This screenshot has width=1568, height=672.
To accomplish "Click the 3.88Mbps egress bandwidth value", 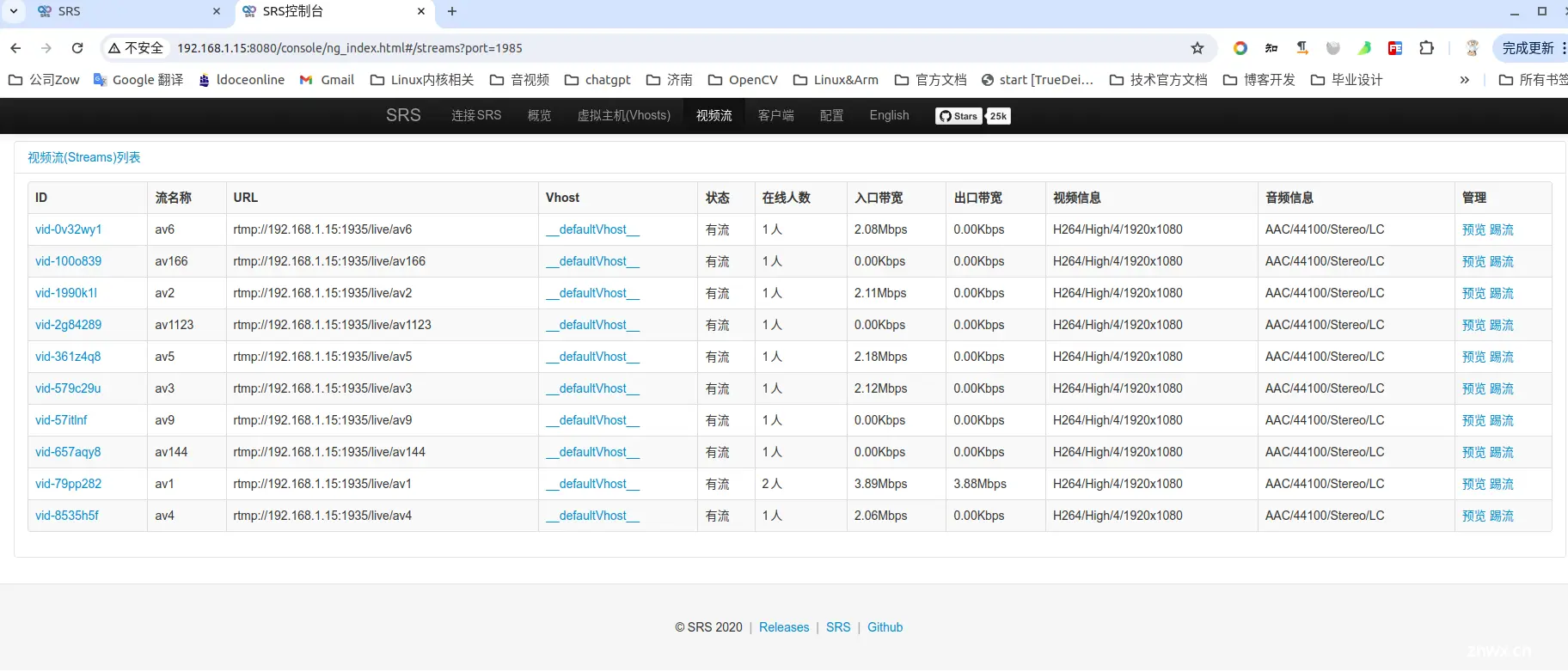I will pos(980,484).
